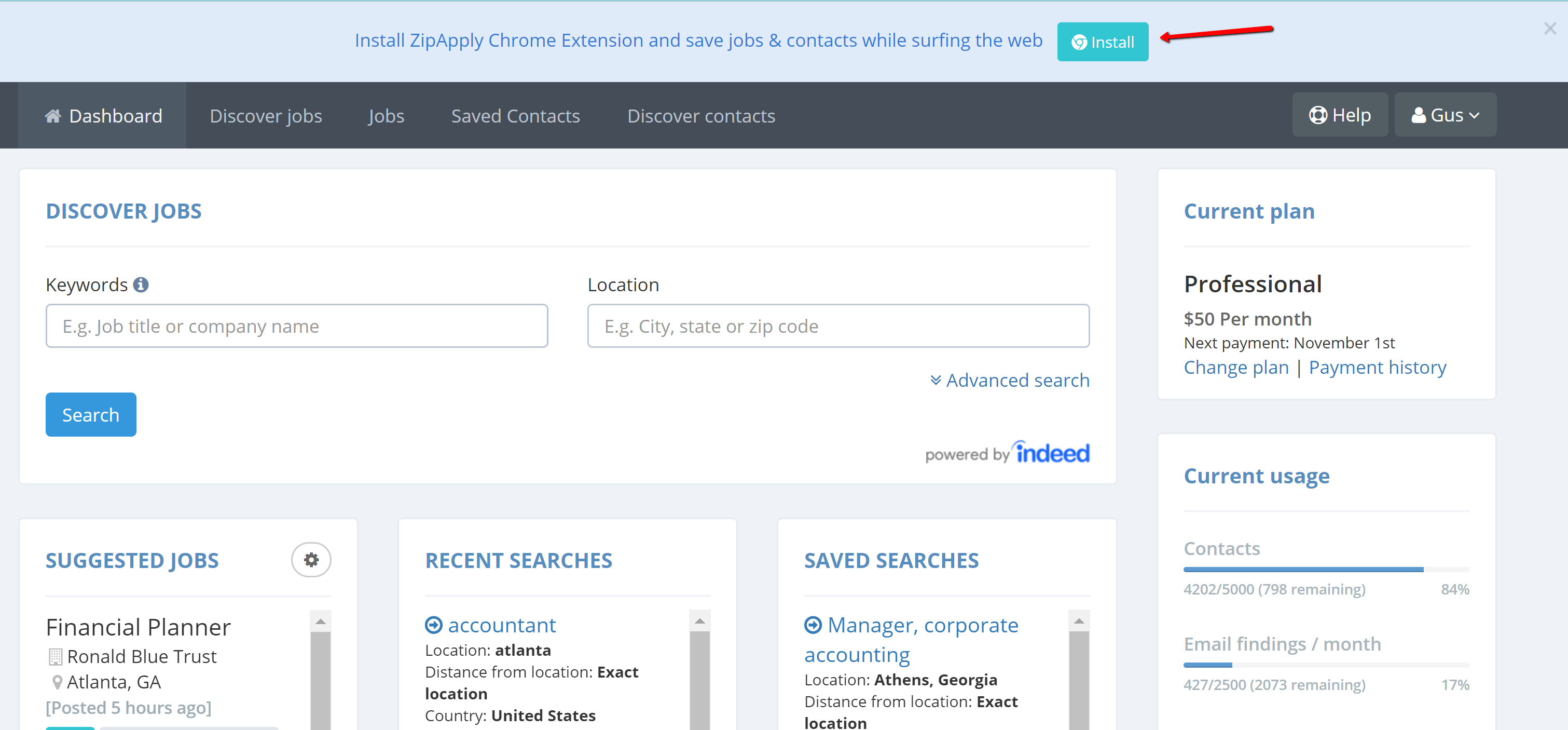This screenshot has height=730, width=1568.
Task: Install the ZipApply Chrome extension
Action: point(1103,42)
